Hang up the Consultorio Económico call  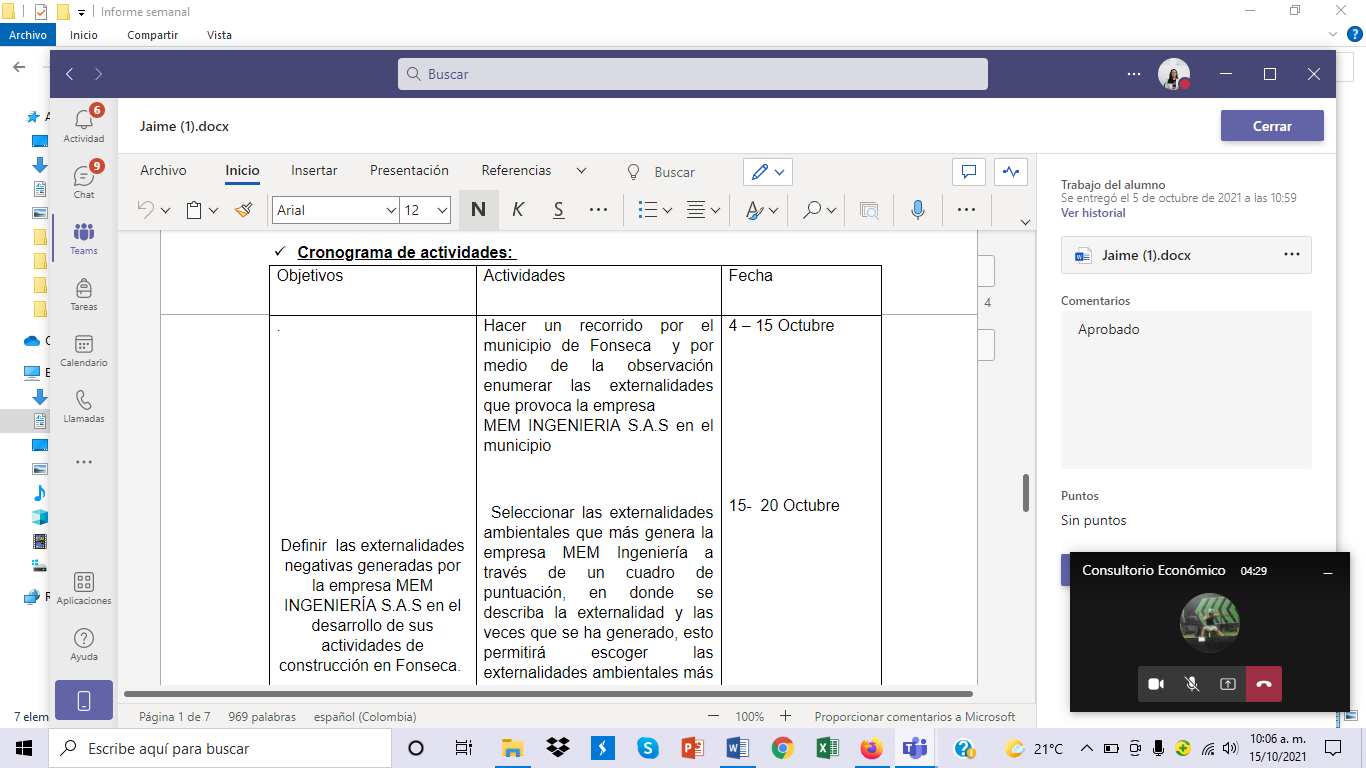(1263, 684)
